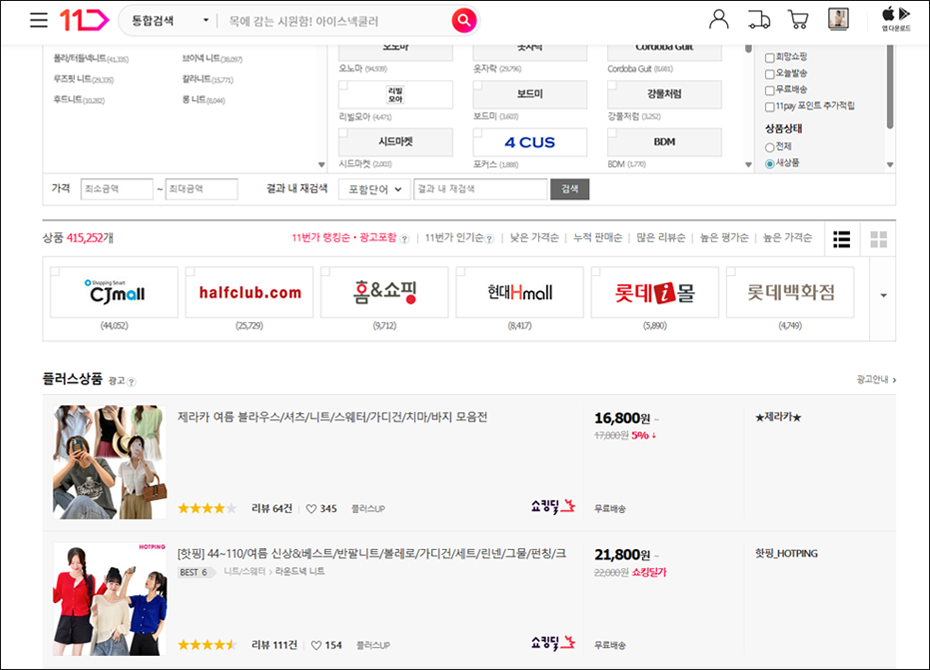The image size is (930, 670).
Task: Switch to grid view layout
Action: [x=879, y=239]
